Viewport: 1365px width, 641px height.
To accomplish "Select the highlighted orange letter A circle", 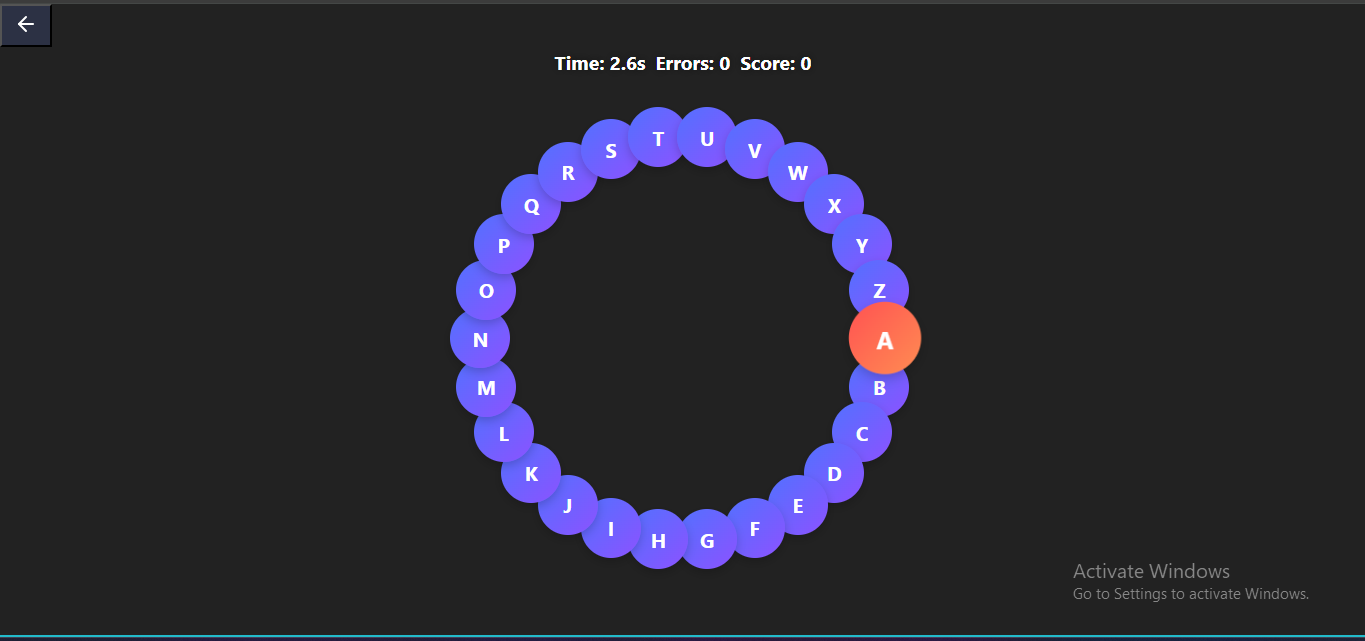I will [x=885, y=339].
